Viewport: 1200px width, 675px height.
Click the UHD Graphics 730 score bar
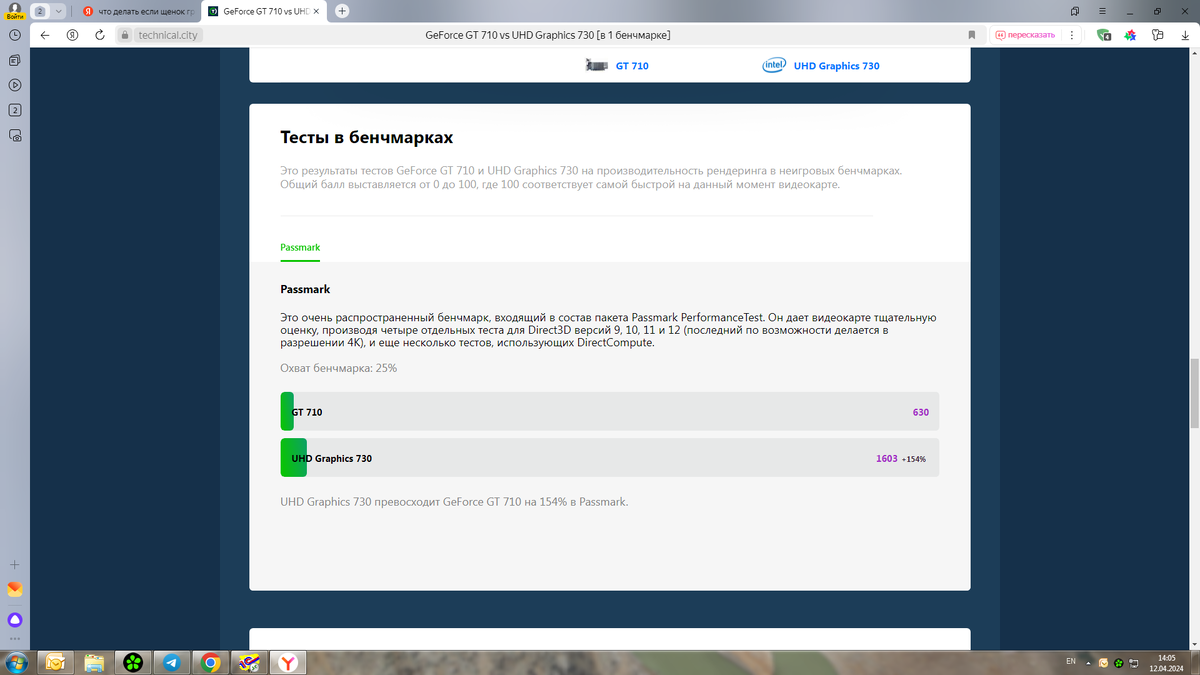[x=609, y=458]
